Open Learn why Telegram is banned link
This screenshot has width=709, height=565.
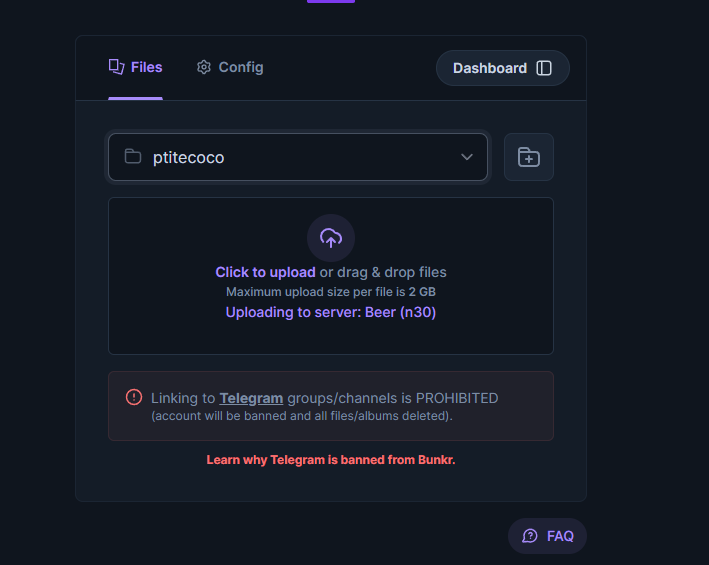coord(331,460)
